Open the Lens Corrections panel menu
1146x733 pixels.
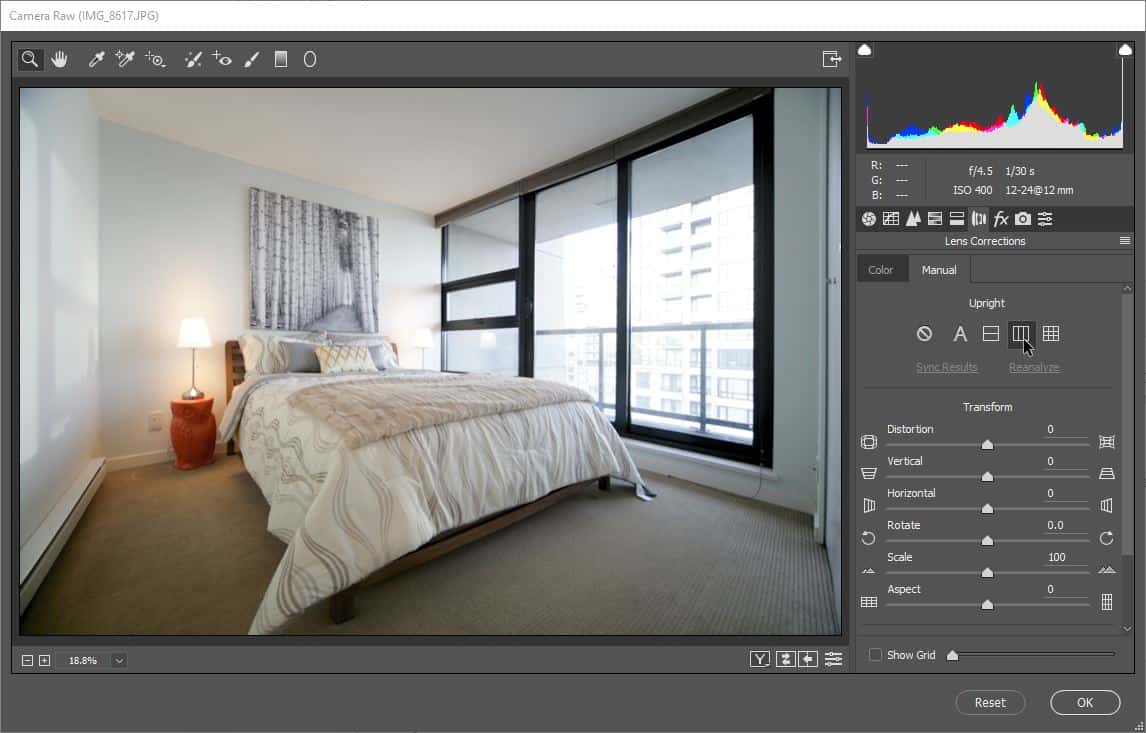pos(1125,240)
